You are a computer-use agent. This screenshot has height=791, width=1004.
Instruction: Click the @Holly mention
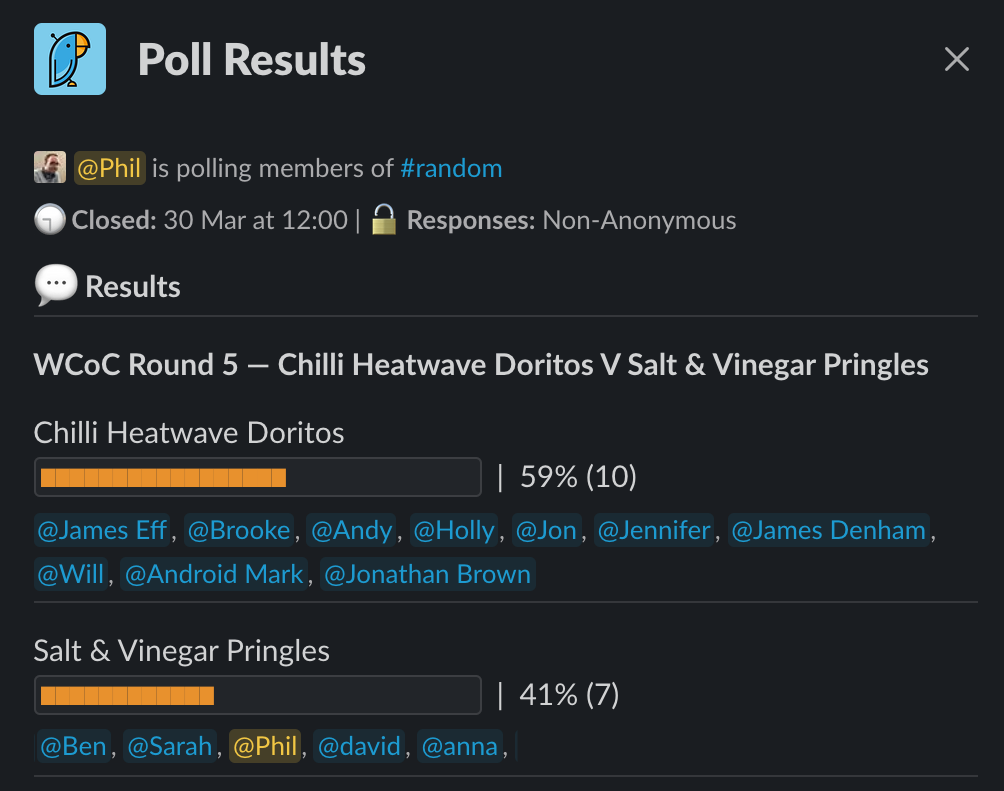coord(453,530)
